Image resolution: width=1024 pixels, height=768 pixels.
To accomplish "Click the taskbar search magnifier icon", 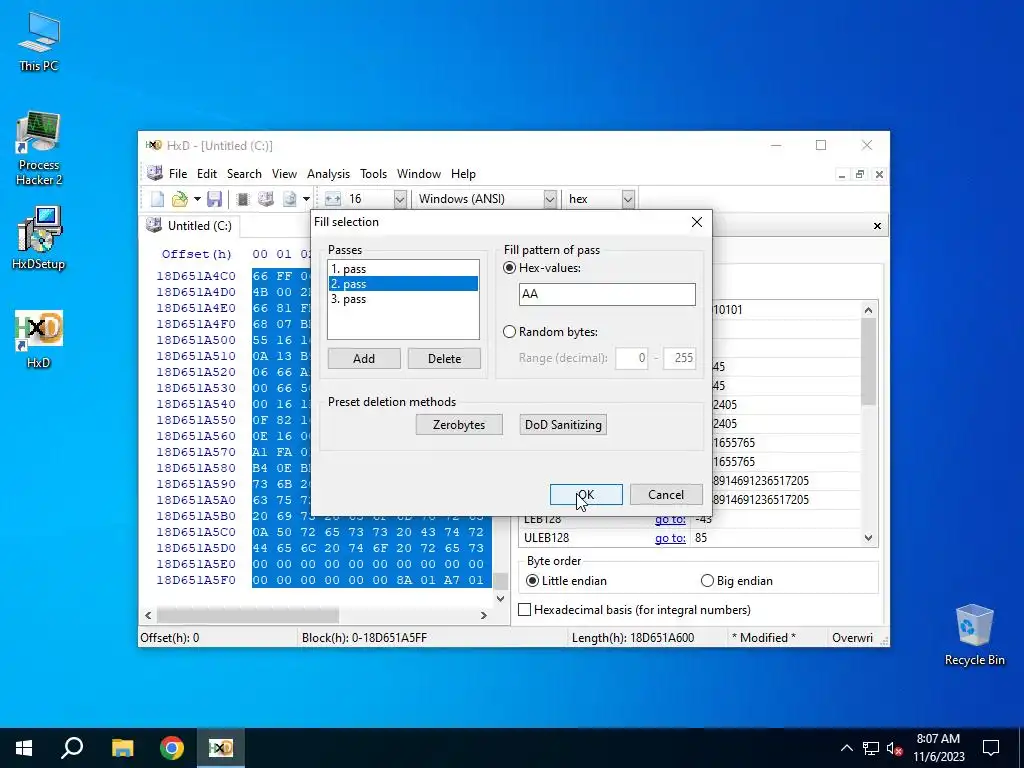I will click(72, 748).
